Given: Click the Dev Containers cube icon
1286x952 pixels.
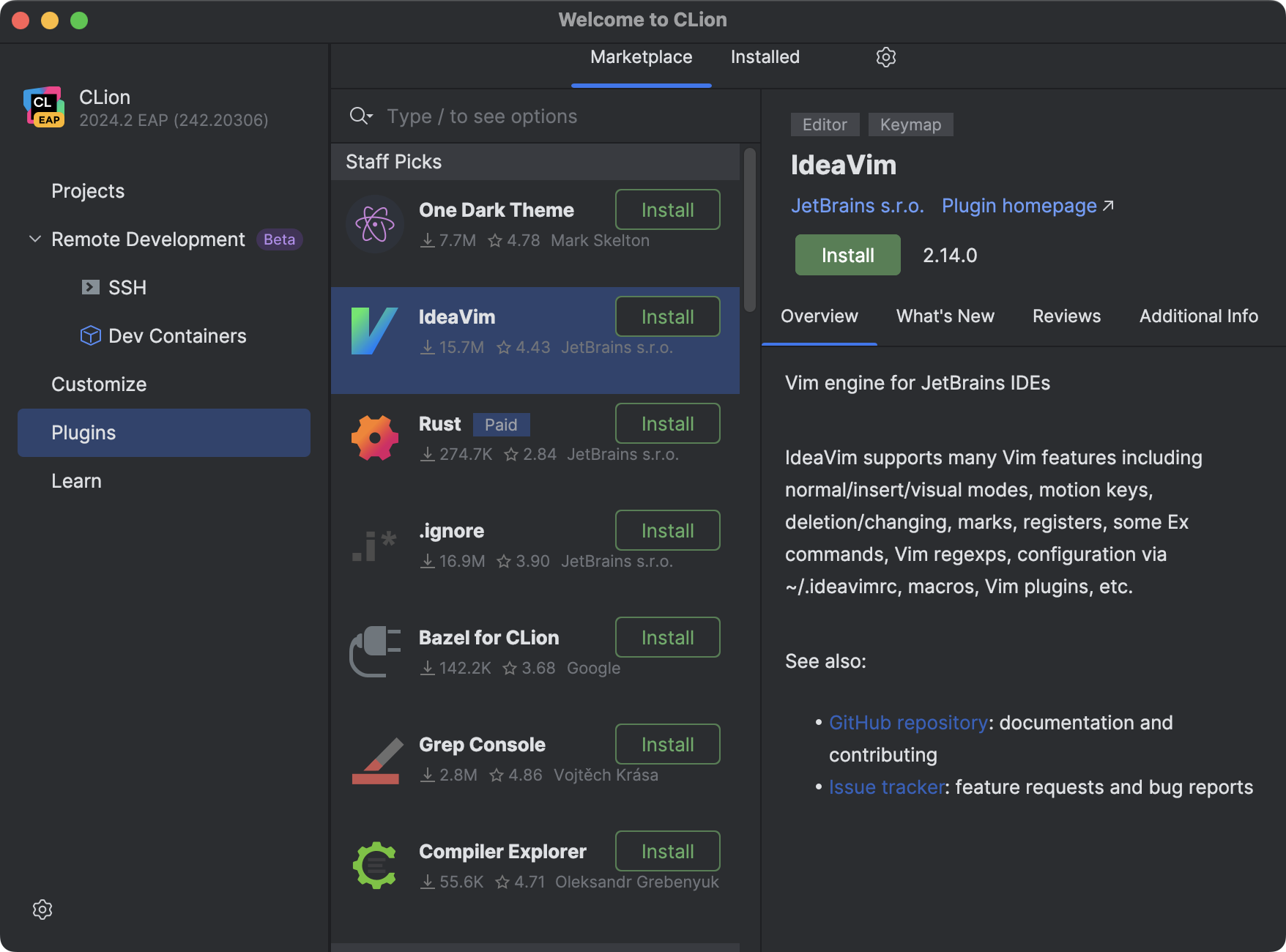Looking at the screenshot, I should click(89, 335).
